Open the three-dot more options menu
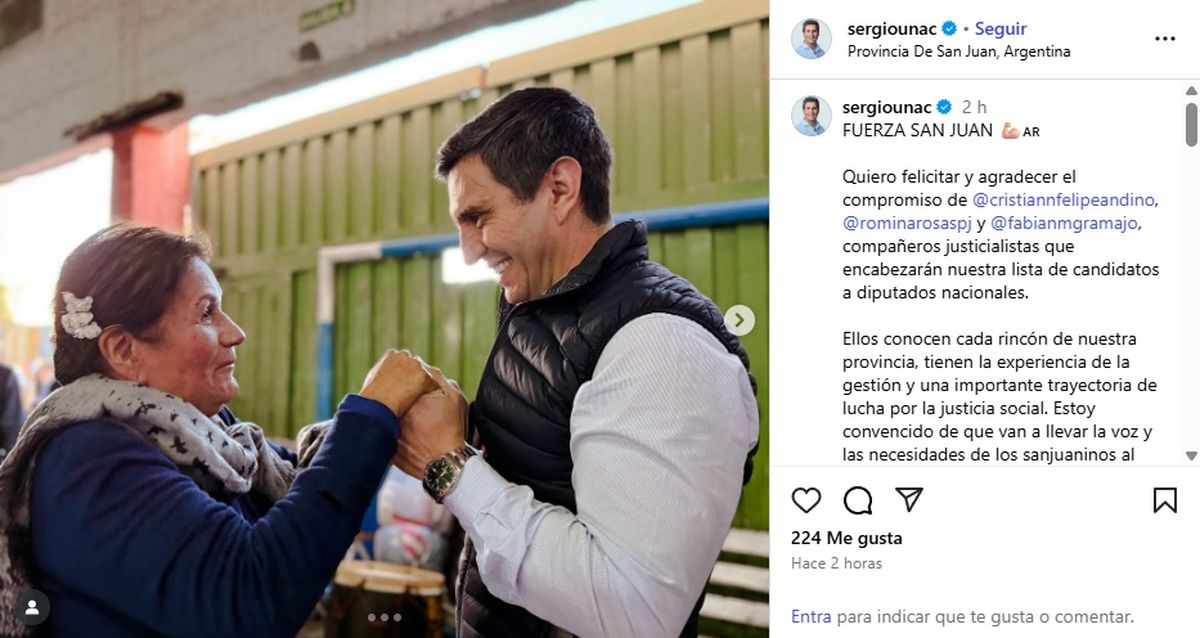Image resolution: width=1200 pixels, height=638 pixels. tap(1165, 39)
